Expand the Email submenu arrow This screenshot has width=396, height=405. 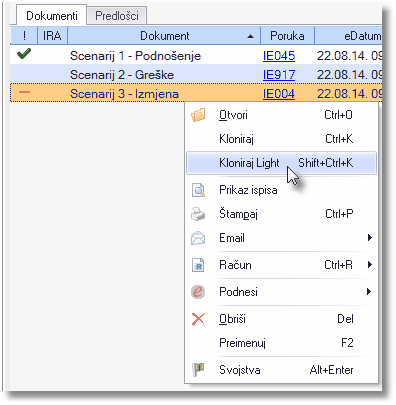click(x=369, y=238)
